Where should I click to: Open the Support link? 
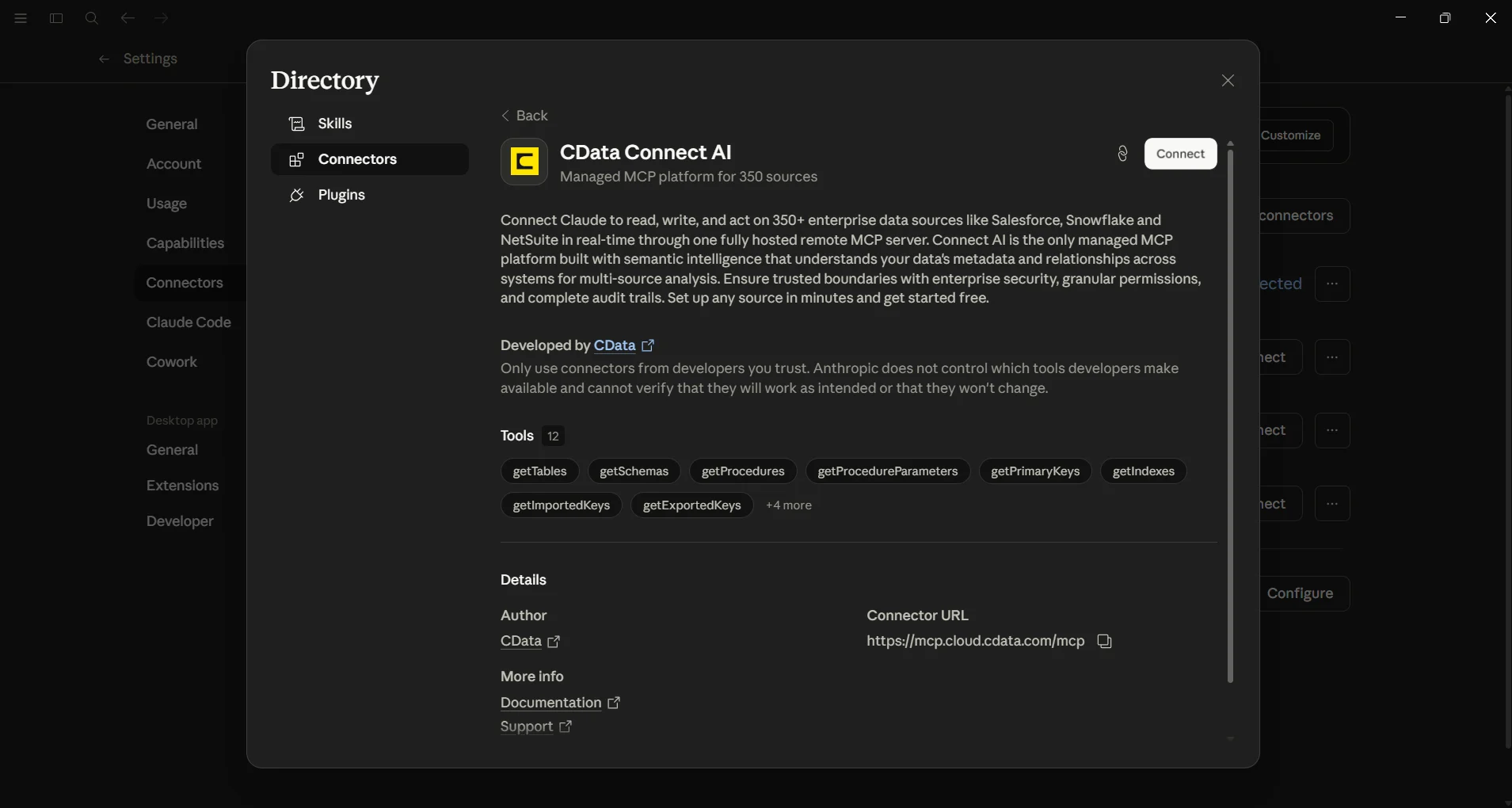click(x=527, y=726)
